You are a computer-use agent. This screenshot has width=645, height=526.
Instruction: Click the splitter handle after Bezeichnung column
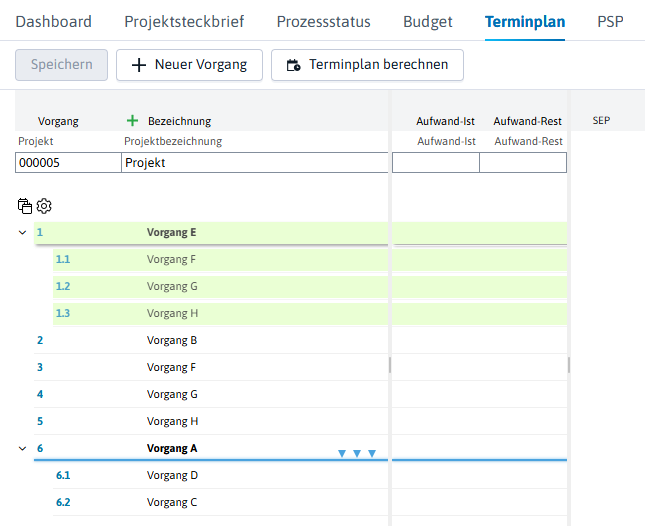coord(390,365)
